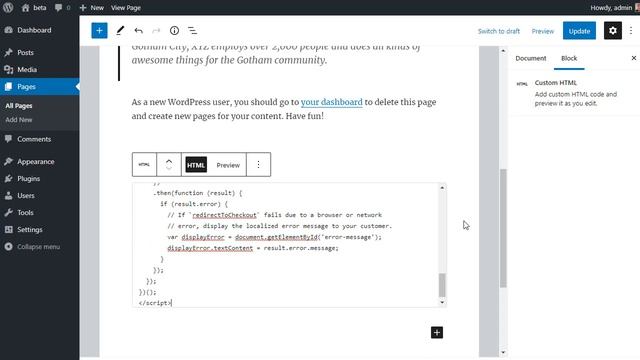This screenshot has width=640, height=360.
Task: Select the Tools pencil icon
Action: click(x=120, y=31)
